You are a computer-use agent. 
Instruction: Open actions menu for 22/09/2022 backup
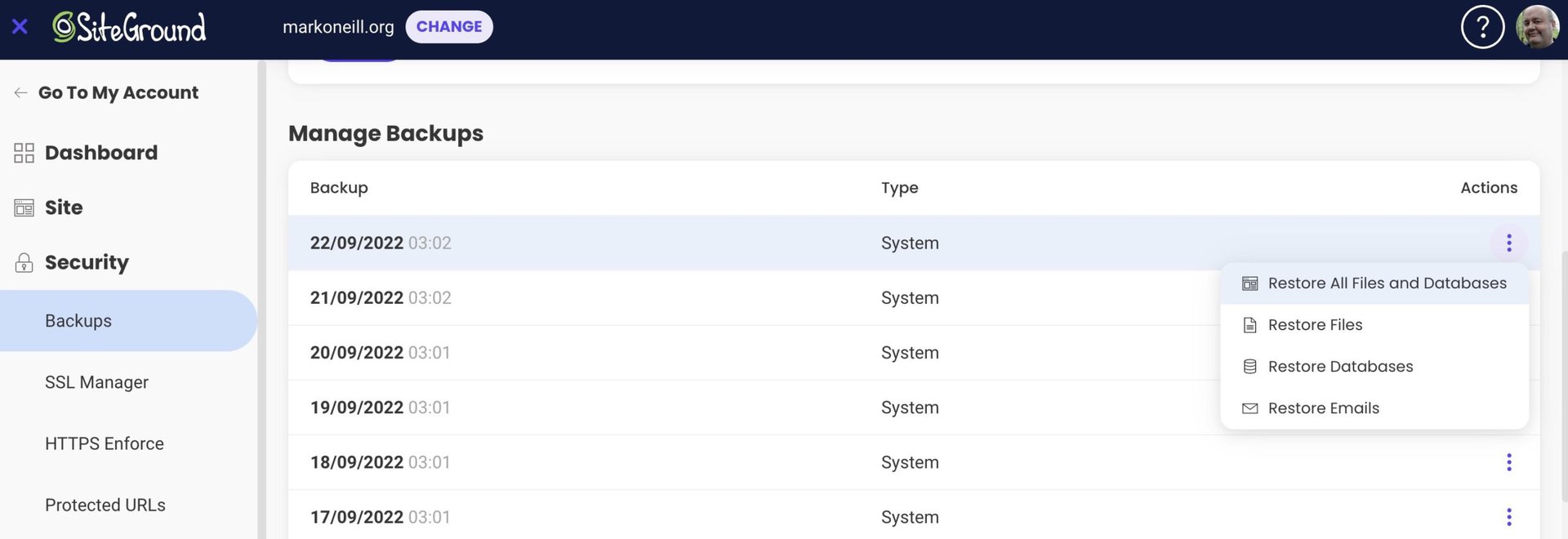click(1508, 243)
